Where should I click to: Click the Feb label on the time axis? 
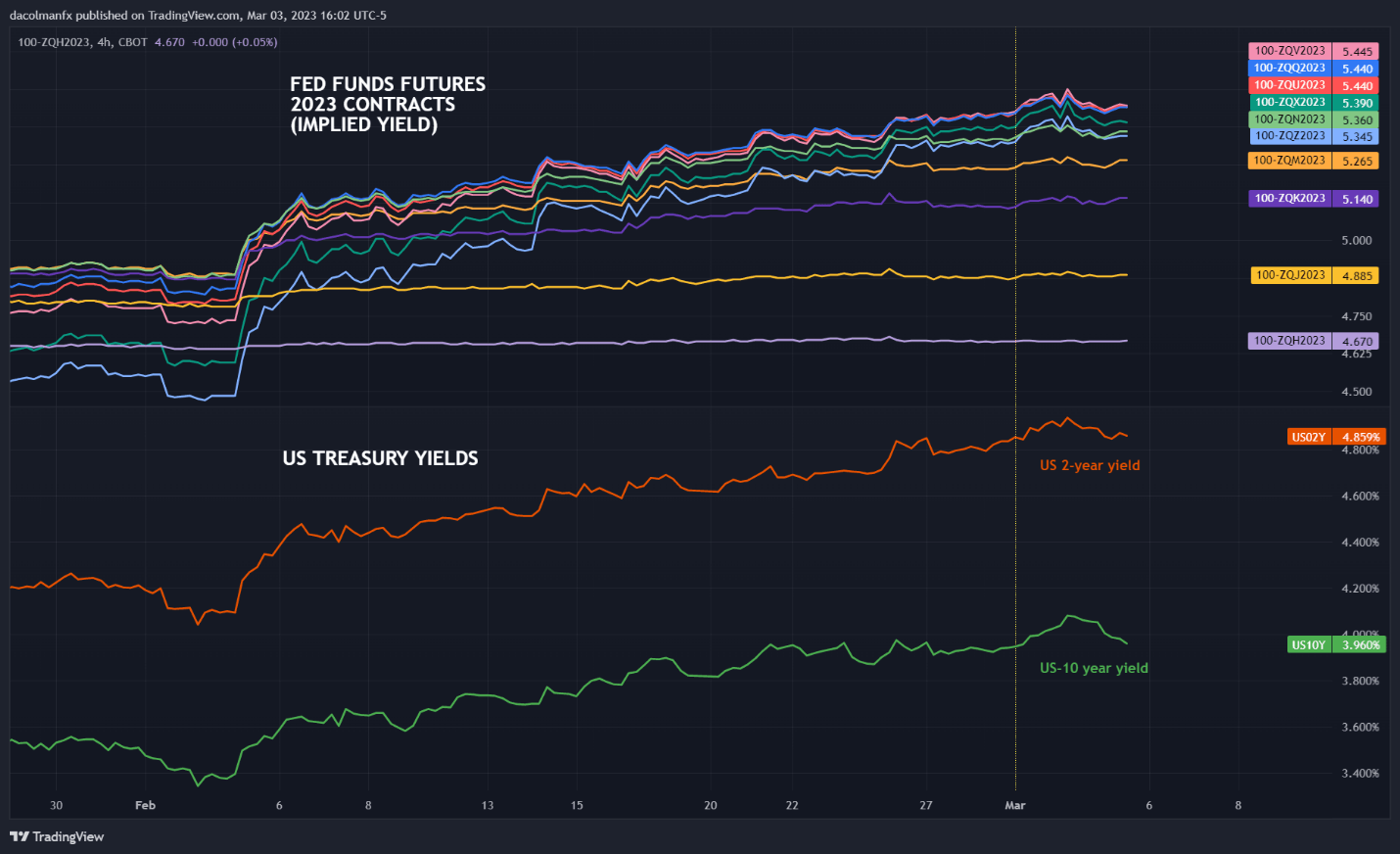tap(145, 805)
